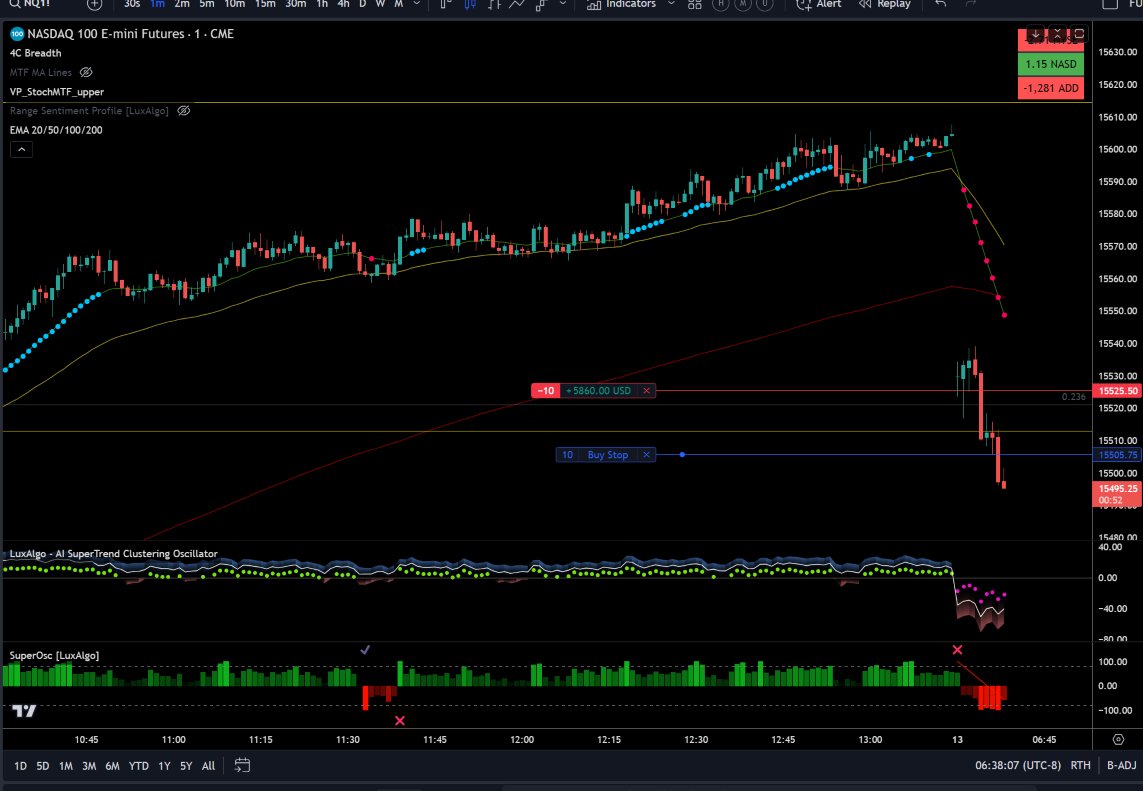Click the -10 position quantity label
Screen dimensions: 1143x791
tap(545, 391)
